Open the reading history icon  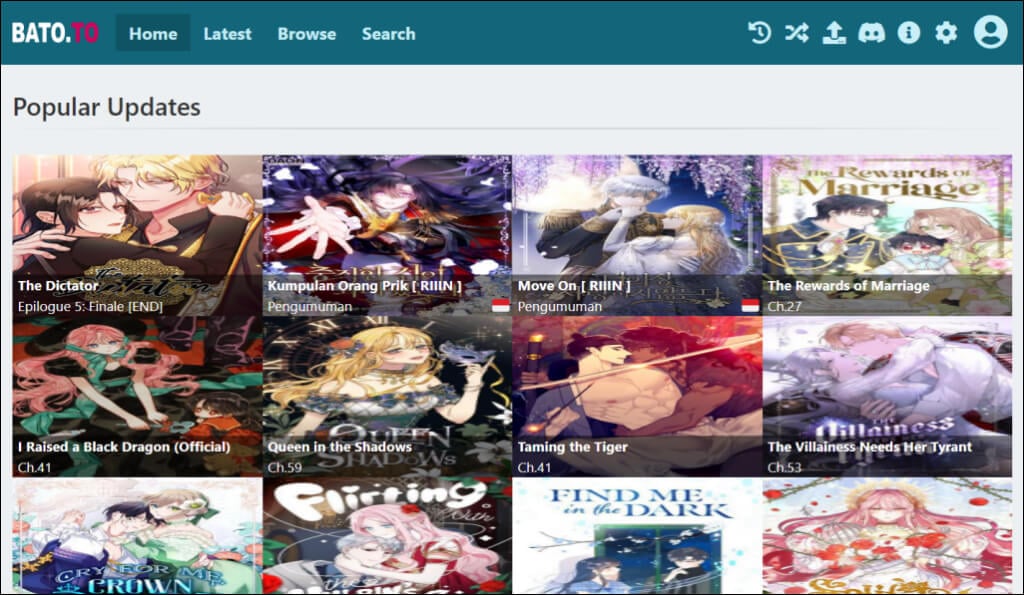click(760, 33)
